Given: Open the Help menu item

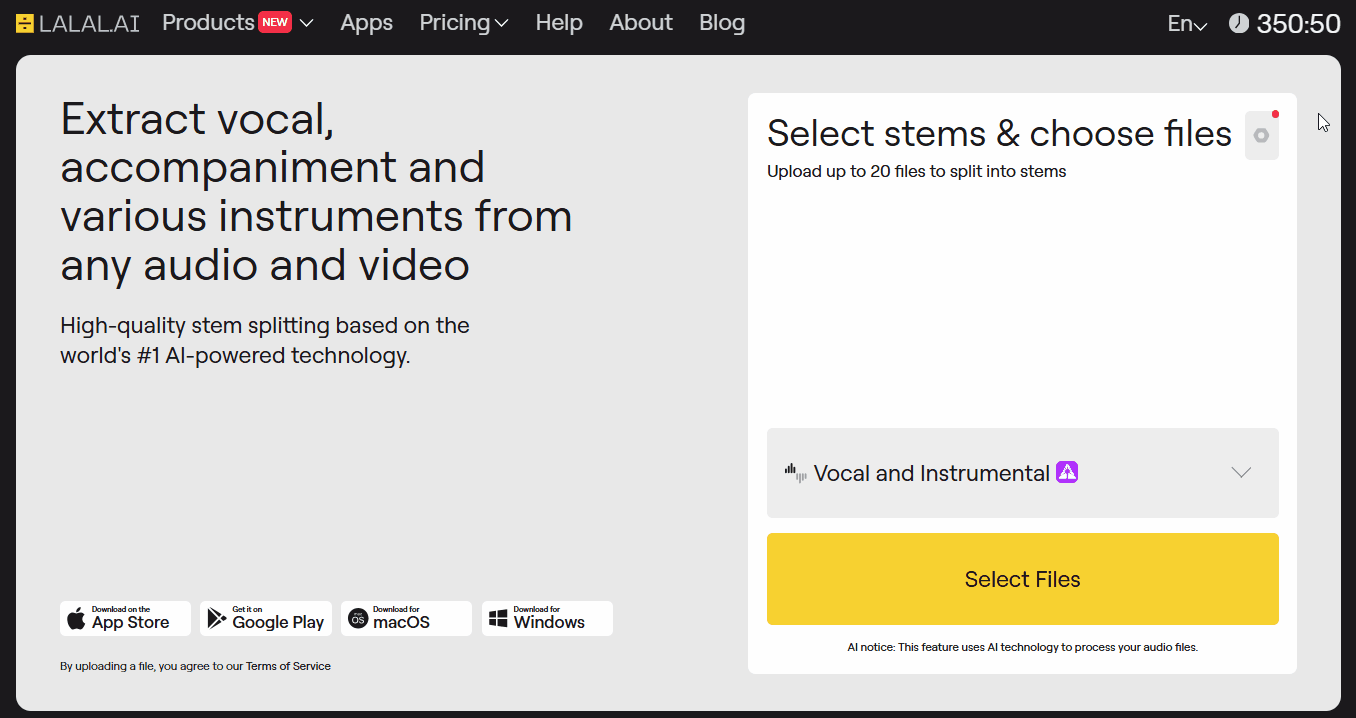Looking at the screenshot, I should point(559,23).
